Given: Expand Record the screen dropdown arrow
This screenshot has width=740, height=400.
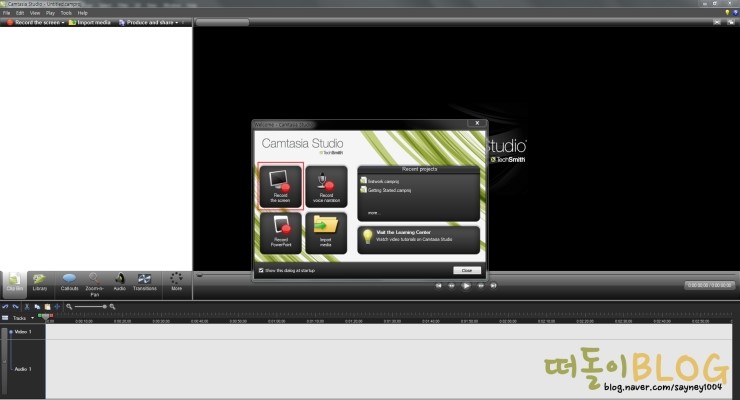Looking at the screenshot, I should tap(63, 23).
